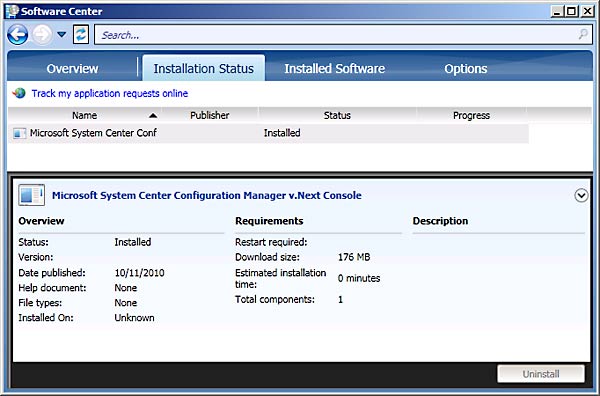The height and width of the screenshot is (396, 600).
Task: Collapse details with the chevron button
Action: (x=581, y=196)
